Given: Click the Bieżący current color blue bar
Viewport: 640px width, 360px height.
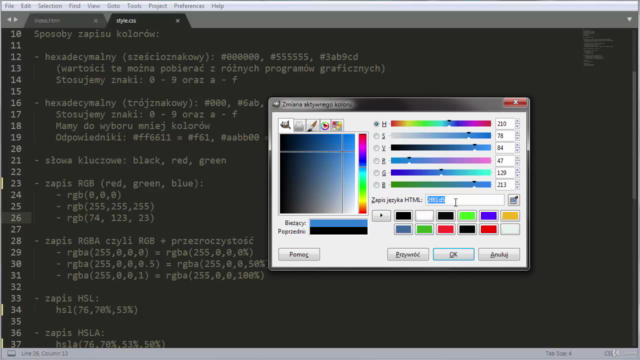Looking at the screenshot, I should click(x=338, y=223).
